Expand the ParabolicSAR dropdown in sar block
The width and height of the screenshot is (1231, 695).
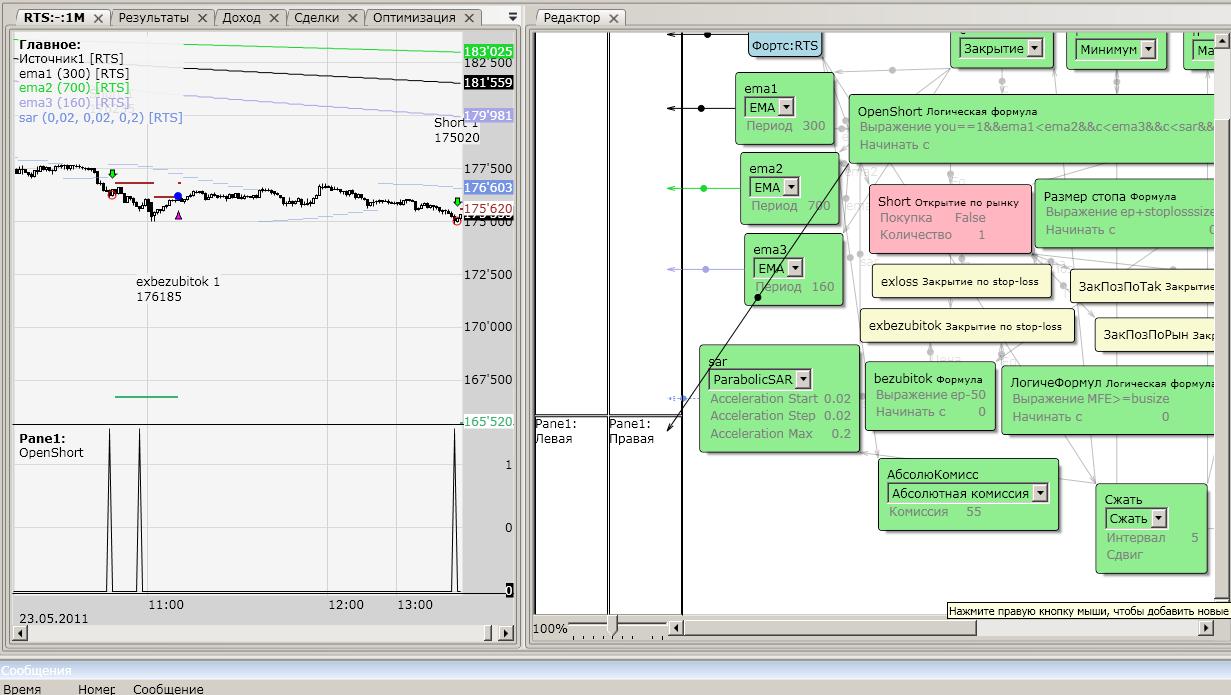(x=802, y=379)
